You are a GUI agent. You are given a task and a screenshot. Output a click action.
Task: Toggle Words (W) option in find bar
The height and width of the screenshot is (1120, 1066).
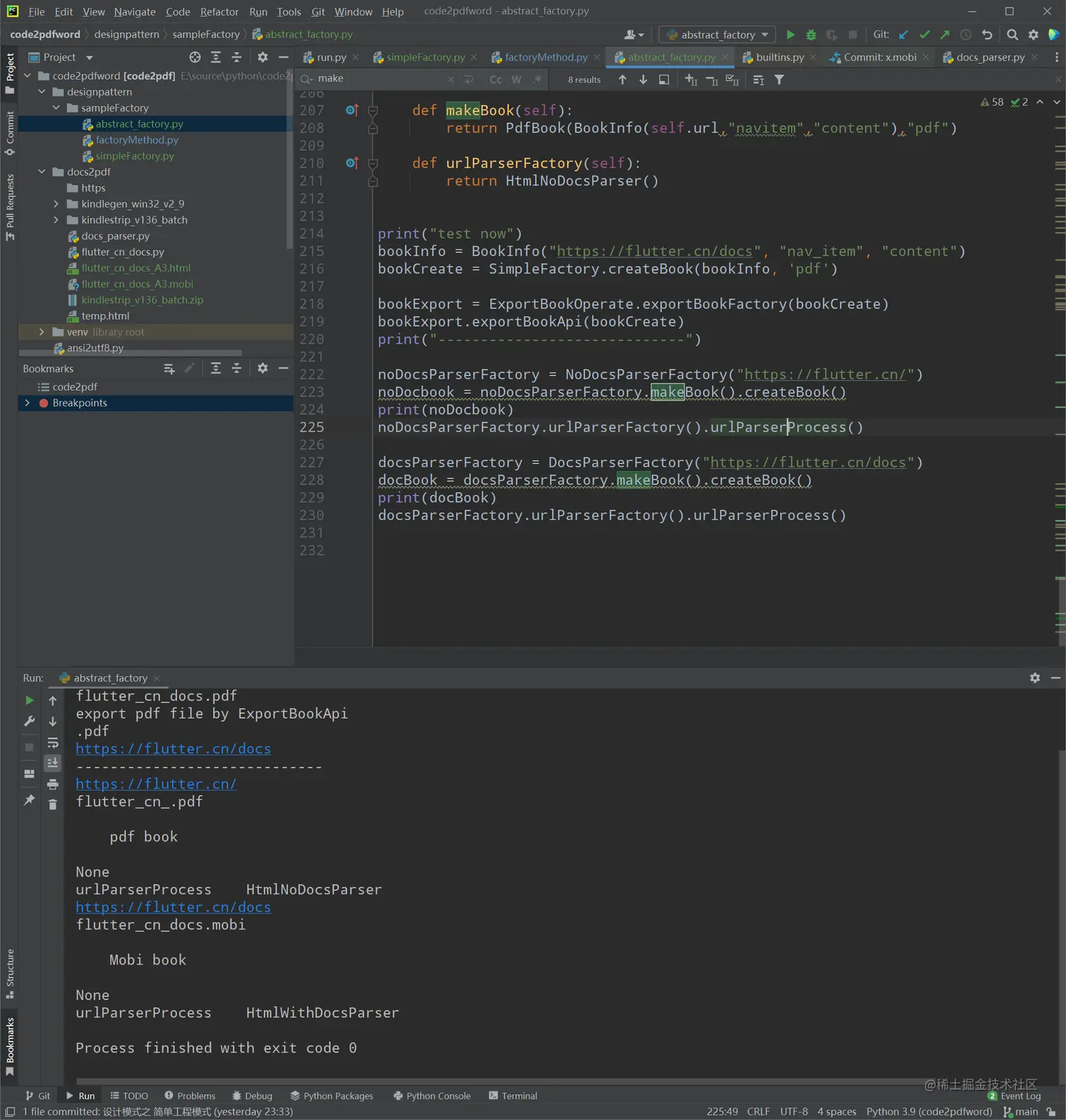pyautogui.click(x=517, y=80)
